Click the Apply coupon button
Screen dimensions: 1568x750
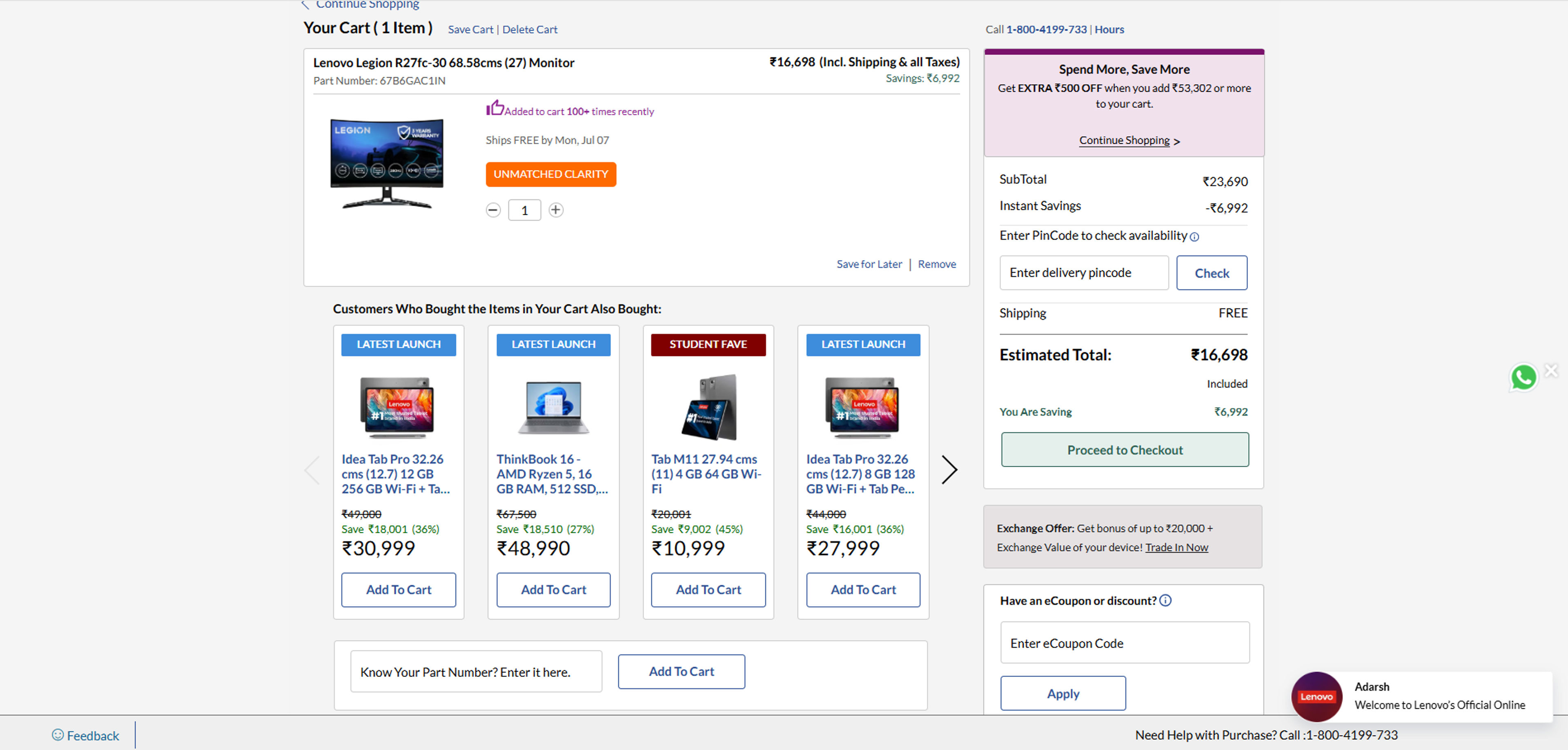[1063, 693]
